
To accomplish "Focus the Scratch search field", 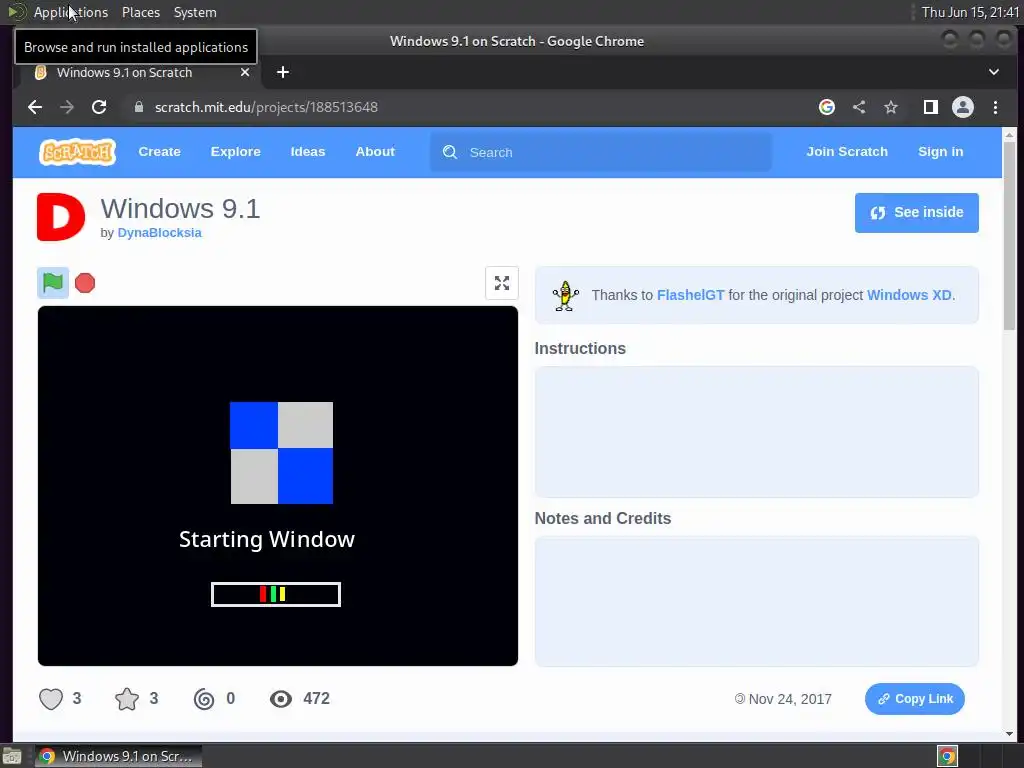I will pyautogui.click(x=601, y=152).
